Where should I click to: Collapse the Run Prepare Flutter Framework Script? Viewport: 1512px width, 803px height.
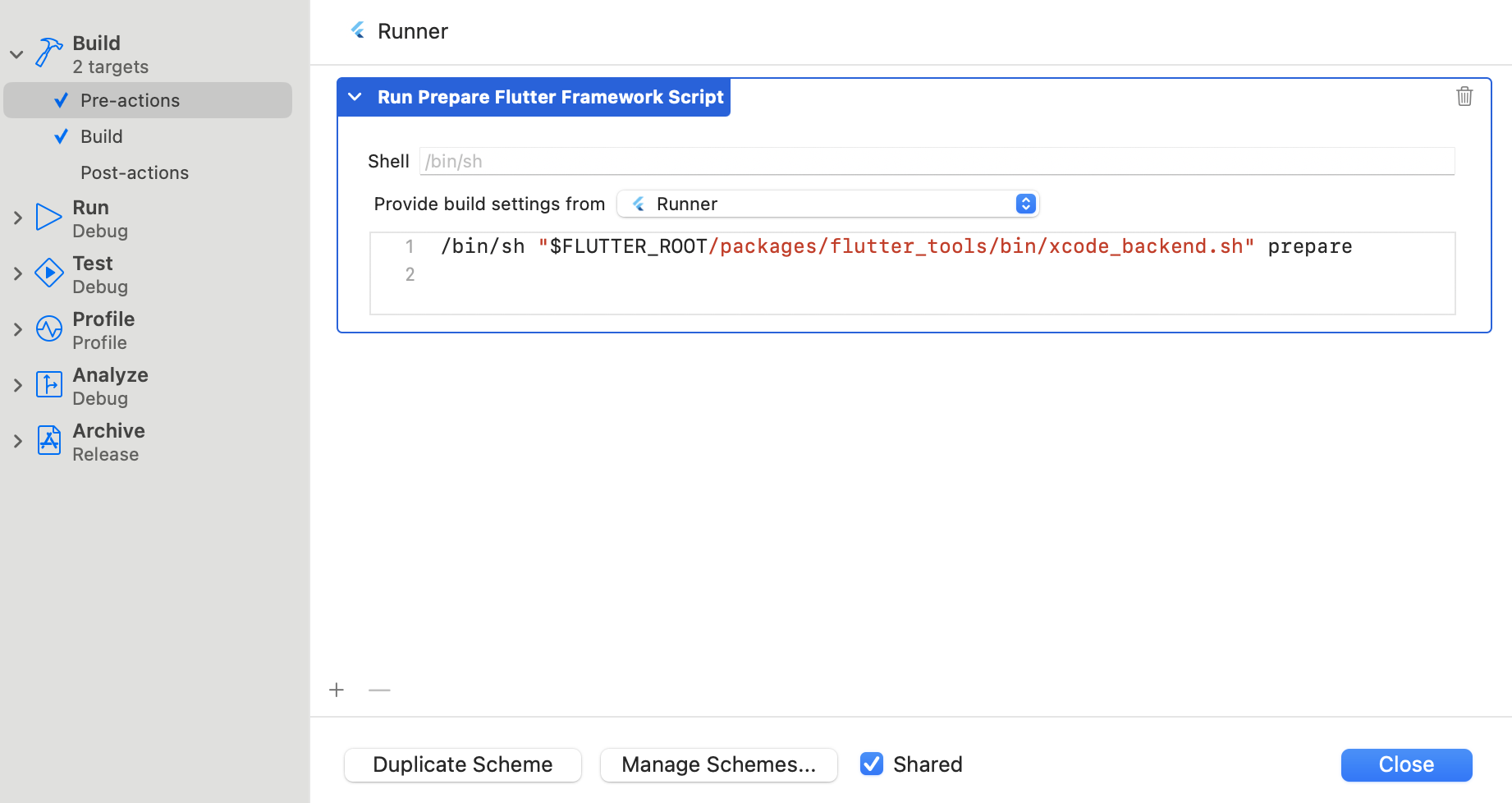tap(355, 97)
